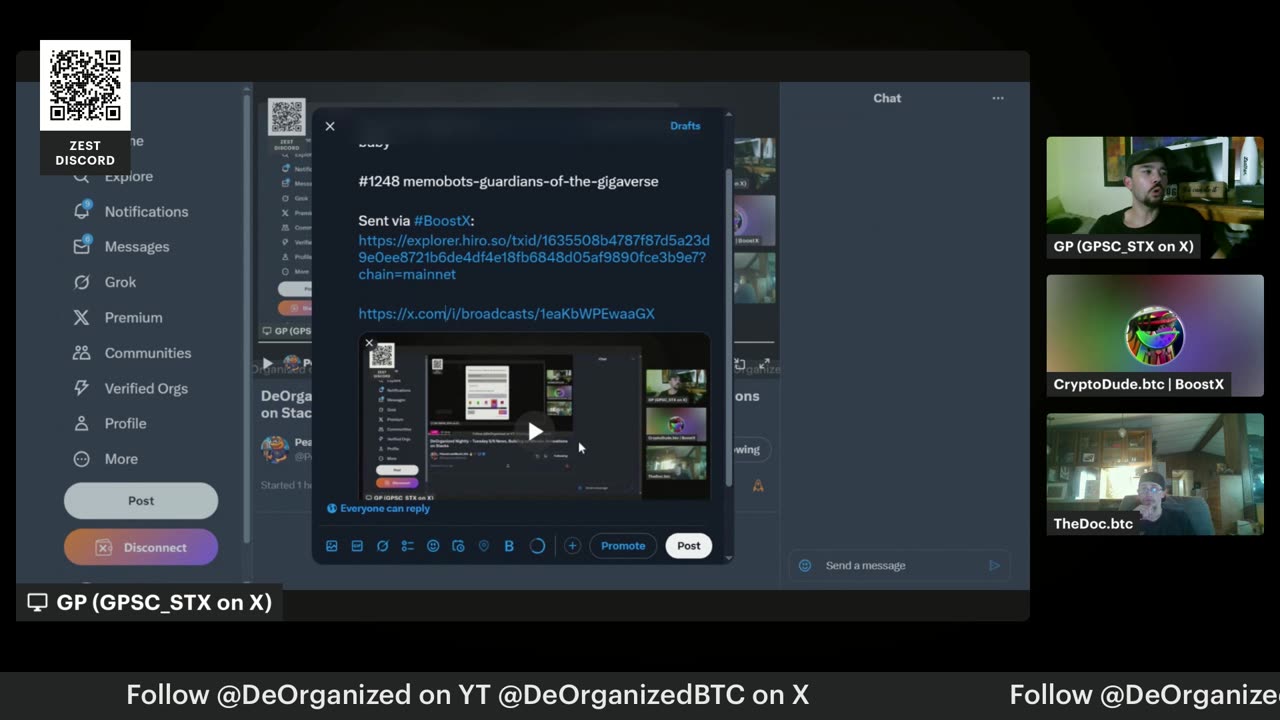Click the Zest Discord QR code
Screen dimensions: 1280x720
click(x=85, y=85)
